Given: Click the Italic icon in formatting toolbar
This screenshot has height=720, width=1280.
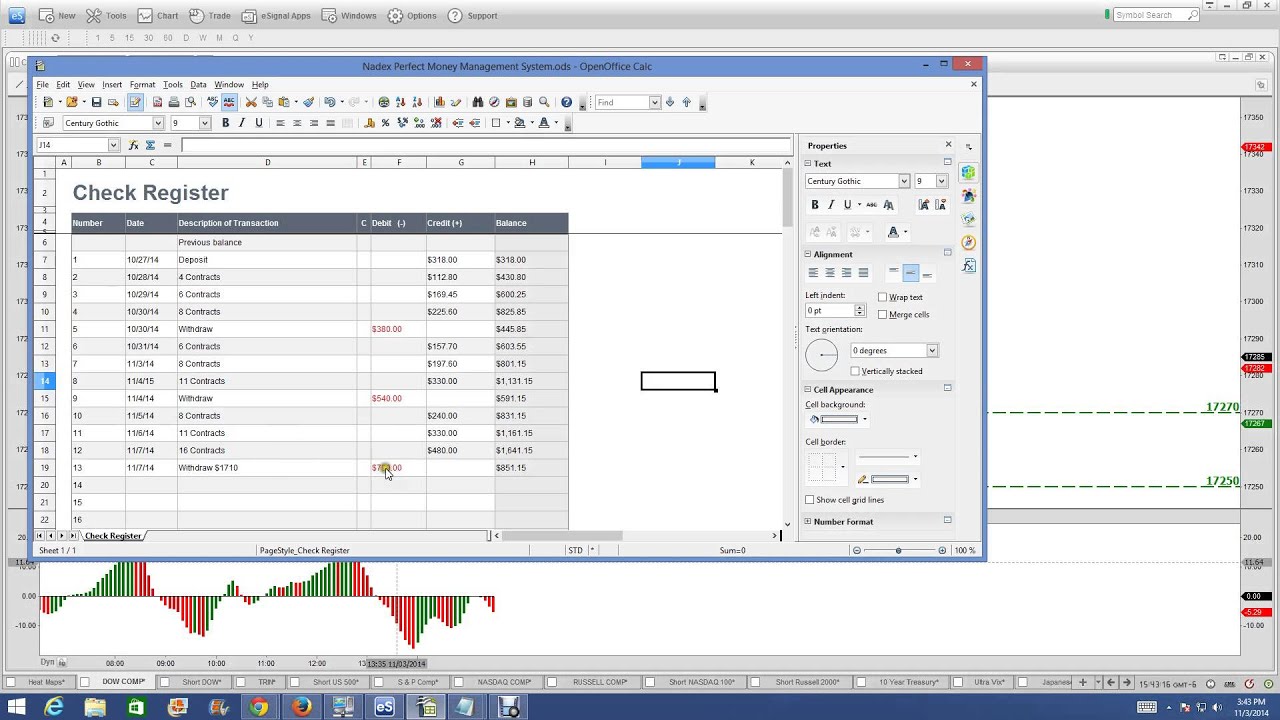Looking at the screenshot, I should pyautogui.click(x=241, y=123).
